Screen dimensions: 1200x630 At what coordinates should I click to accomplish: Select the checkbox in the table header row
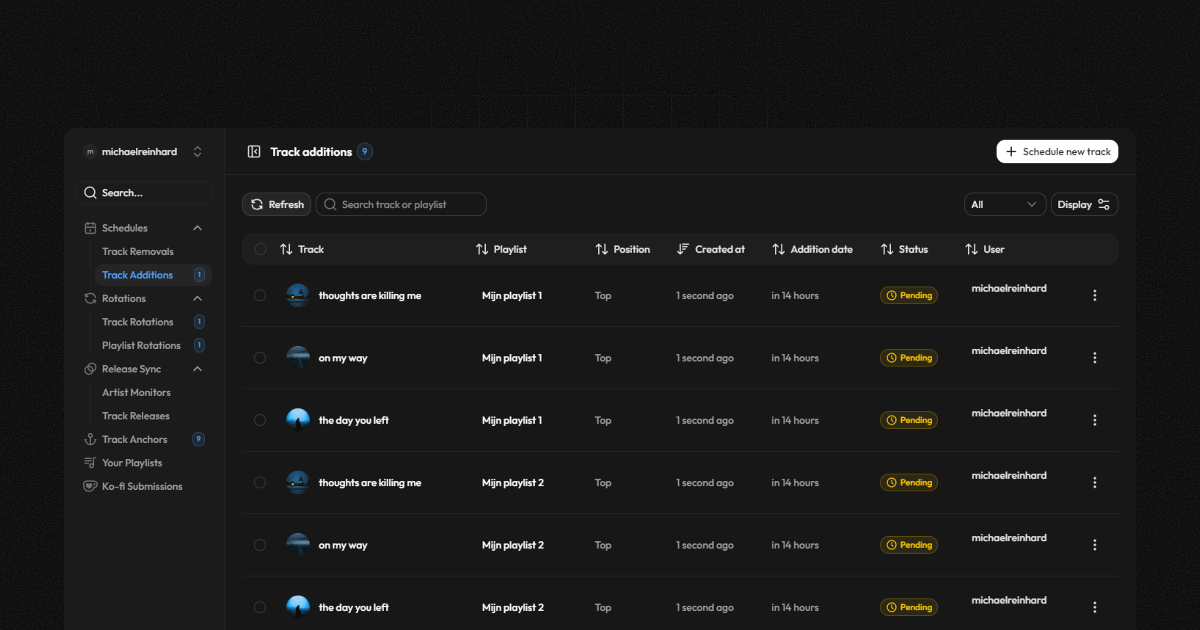tap(260, 249)
